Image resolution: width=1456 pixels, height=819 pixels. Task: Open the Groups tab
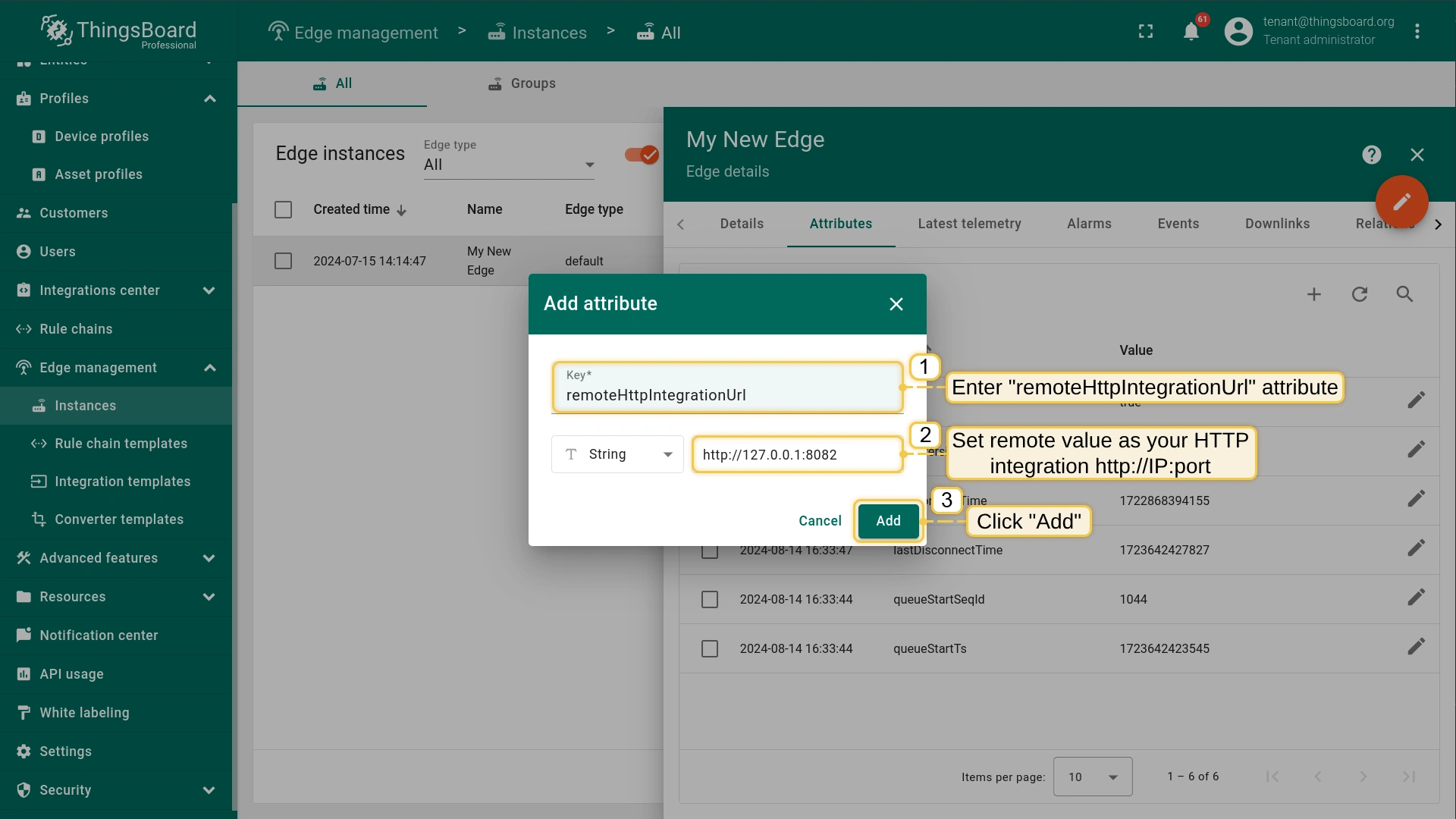[522, 83]
